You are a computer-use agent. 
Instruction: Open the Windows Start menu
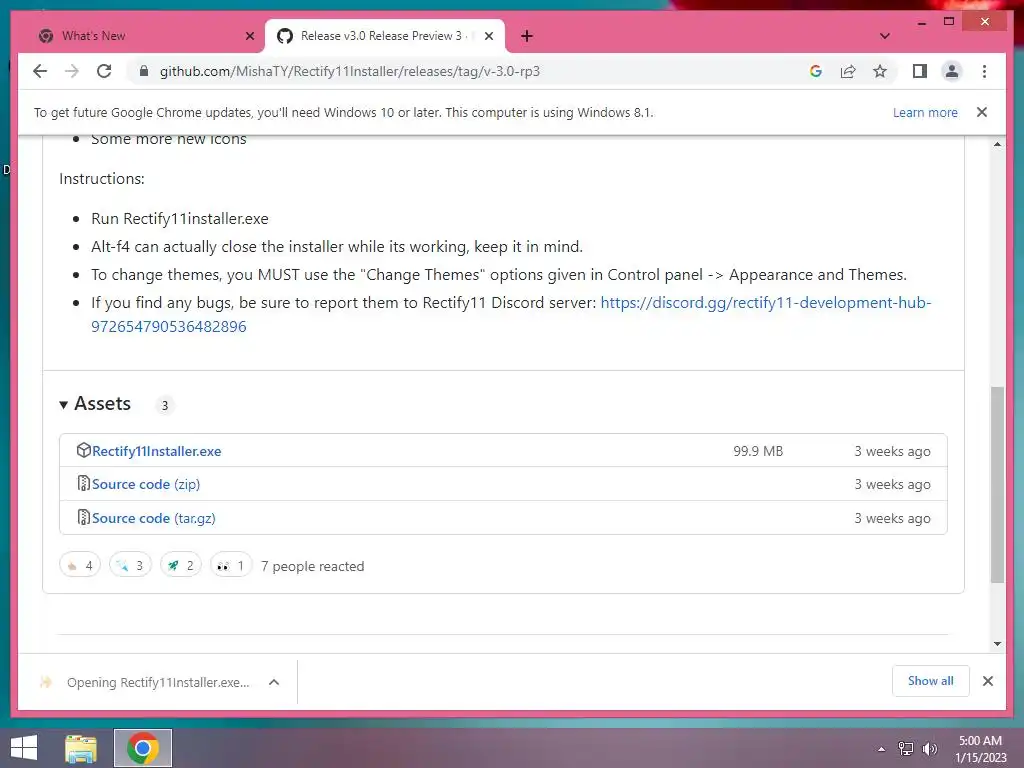pos(24,748)
